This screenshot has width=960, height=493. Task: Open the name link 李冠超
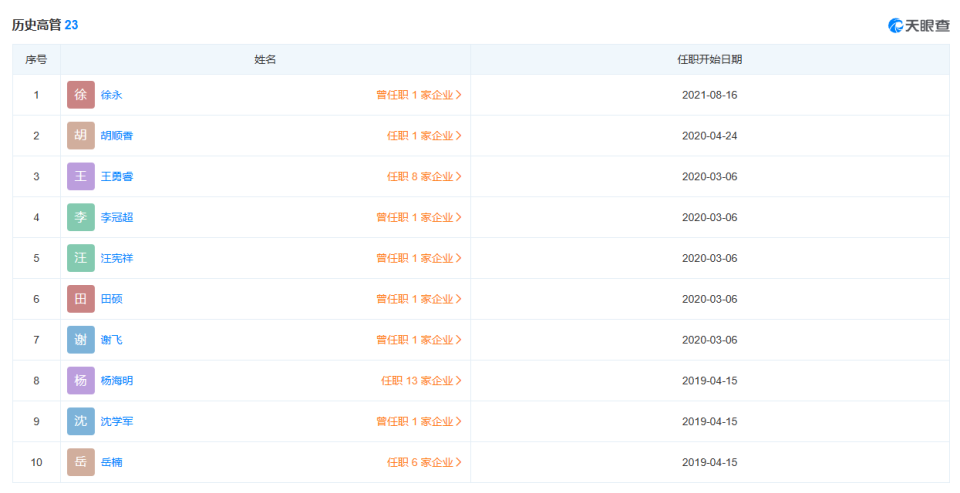coord(117,217)
